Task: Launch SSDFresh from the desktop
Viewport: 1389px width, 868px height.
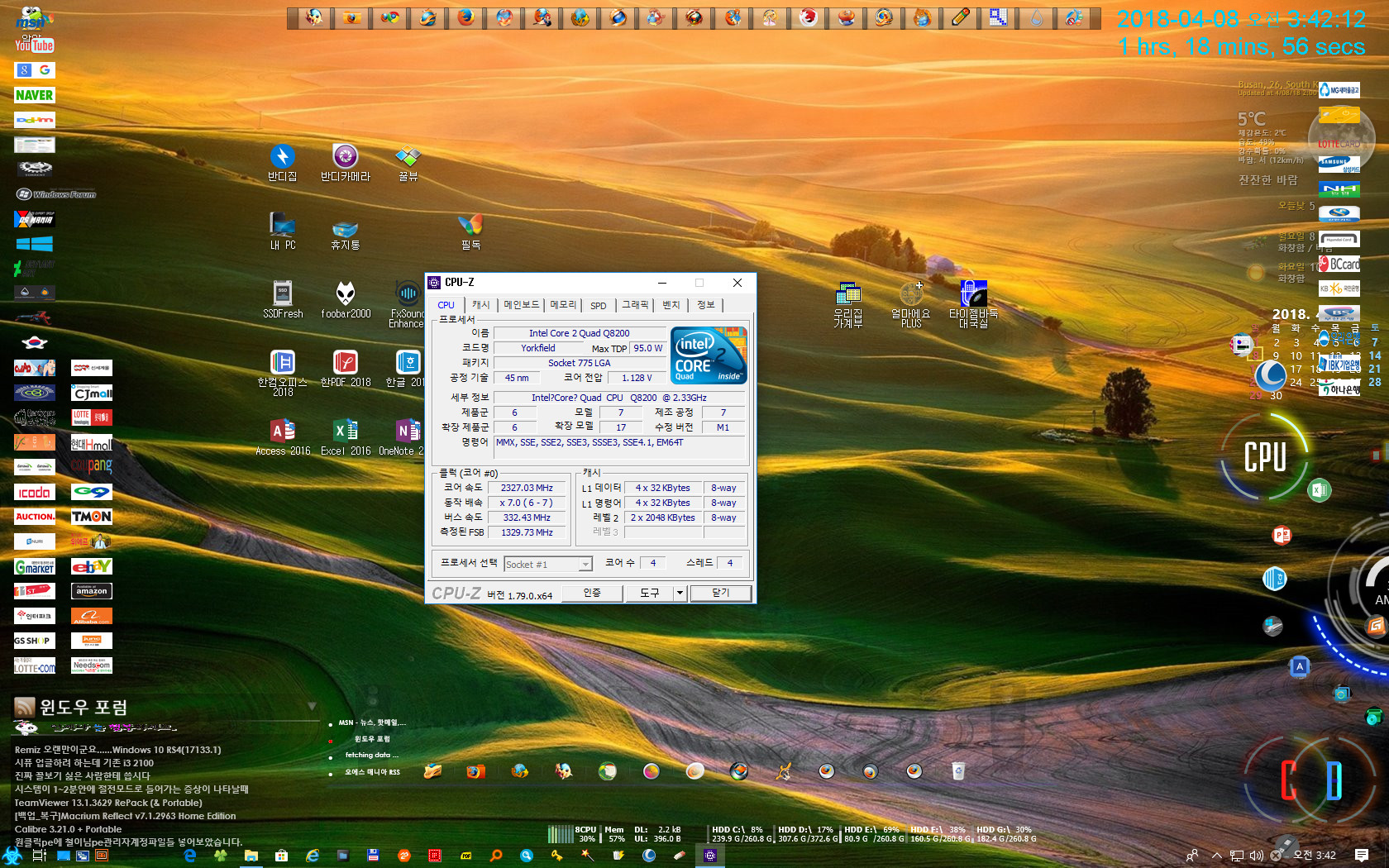Action: (283, 299)
